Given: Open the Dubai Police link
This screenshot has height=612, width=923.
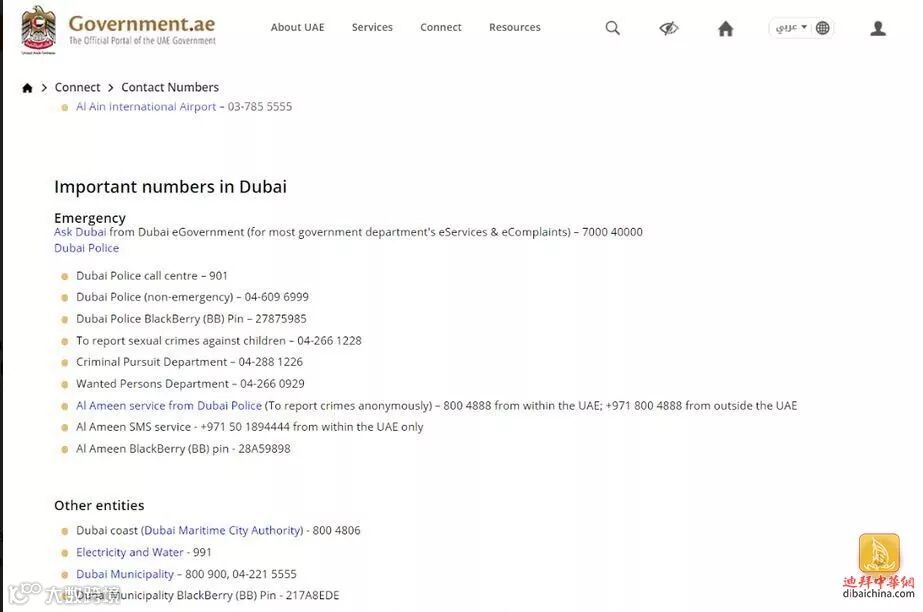Looking at the screenshot, I should click(x=87, y=248).
